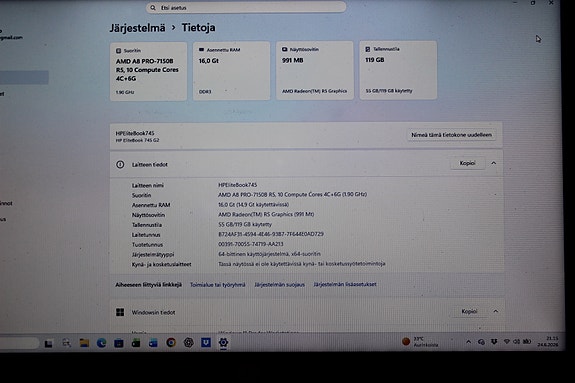Open the blue U app taskbar icon
575x383 pixels.
(206, 343)
